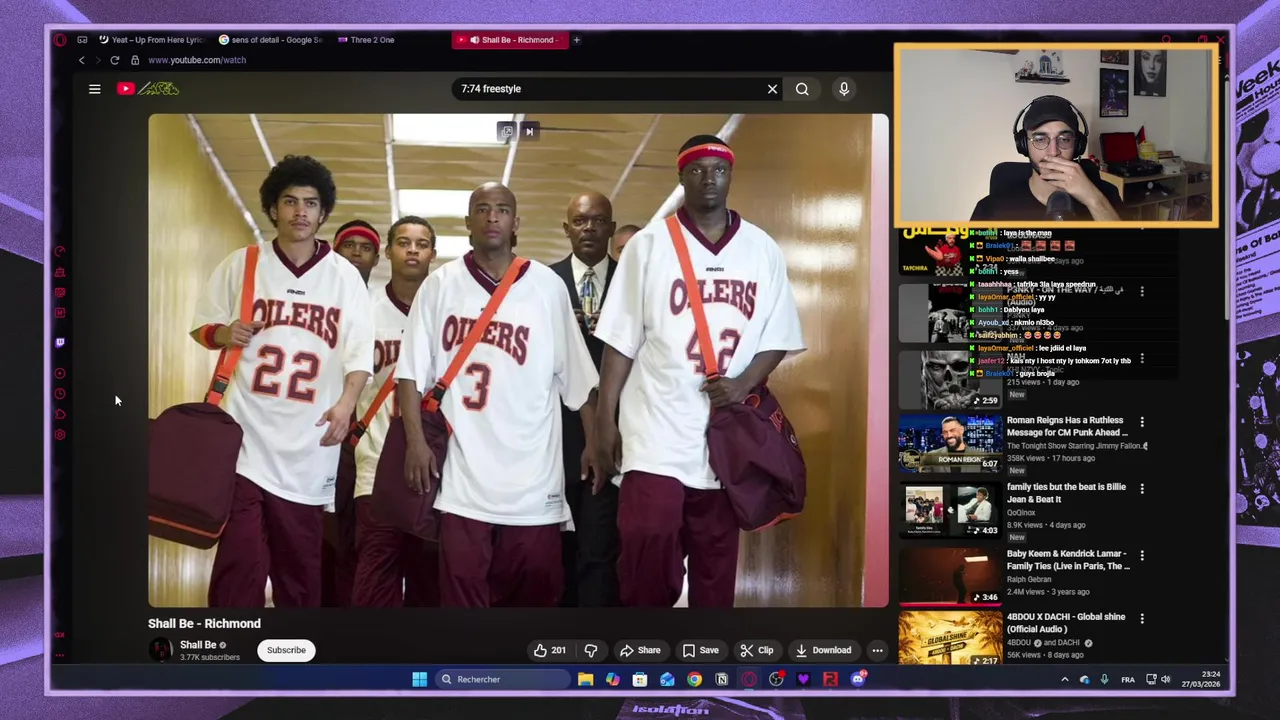Viewport: 1280px width, 720px height.
Task: Click the Rechercher taskbar search box
Action: [x=503, y=679]
